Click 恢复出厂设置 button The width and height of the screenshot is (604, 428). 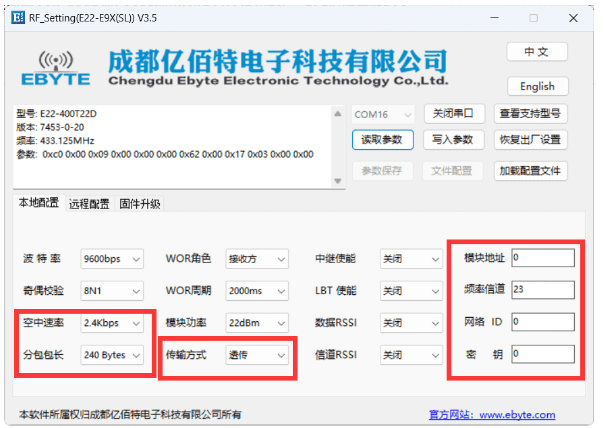(x=530, y=140)
